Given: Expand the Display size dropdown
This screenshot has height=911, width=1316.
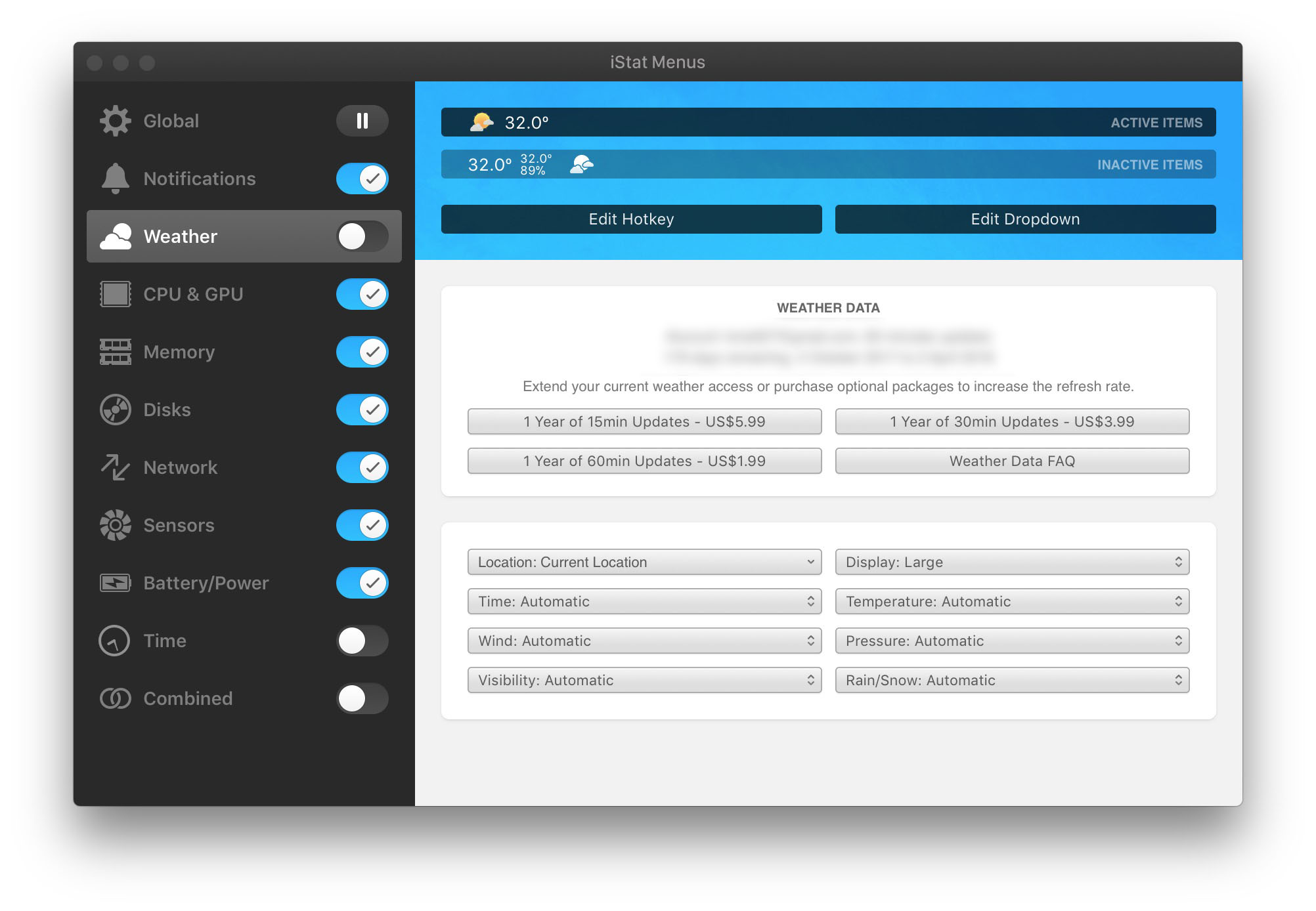Looking at the screenshot, I should [1012, 562].
